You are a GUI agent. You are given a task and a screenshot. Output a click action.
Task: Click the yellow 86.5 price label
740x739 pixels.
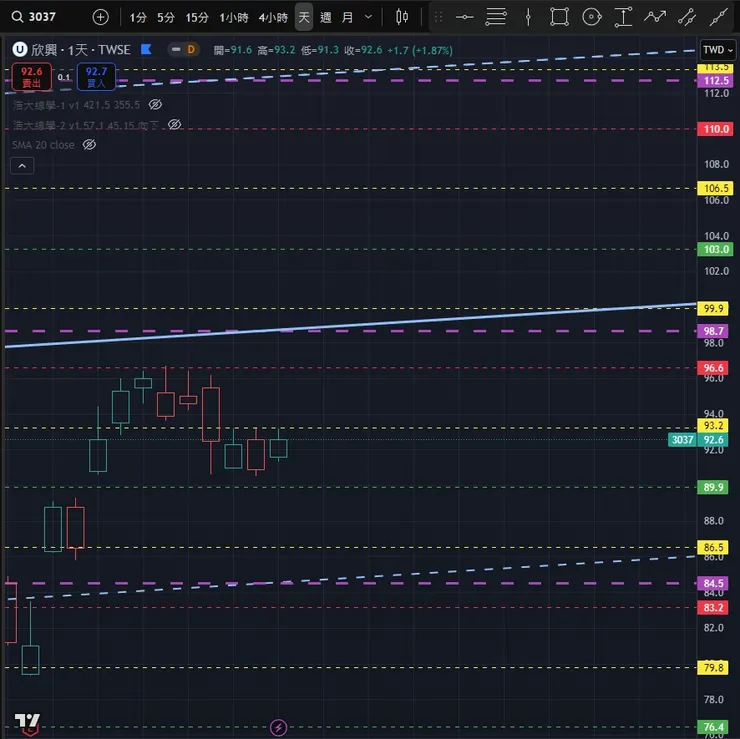713,547
